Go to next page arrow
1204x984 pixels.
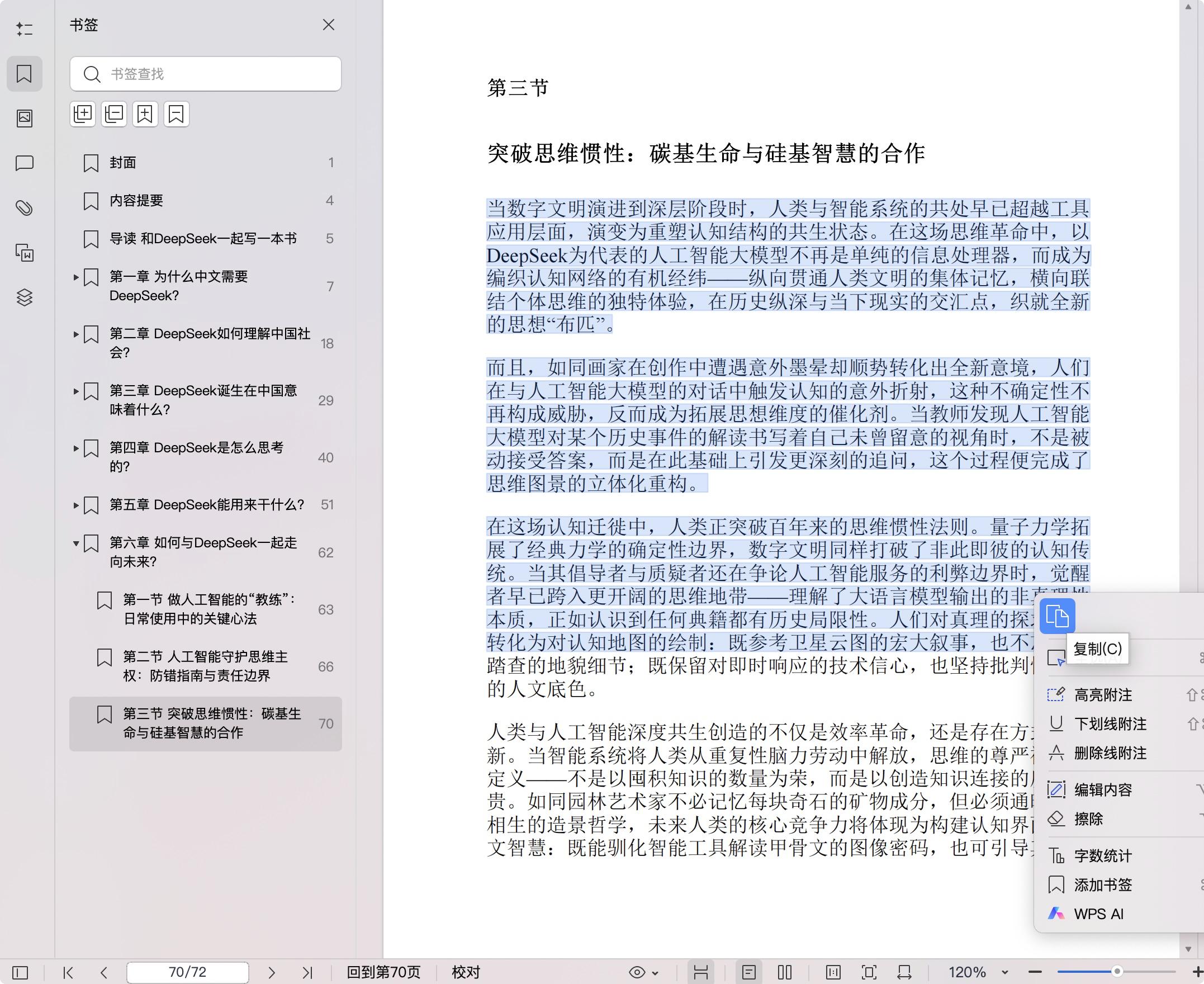[272, 973]
